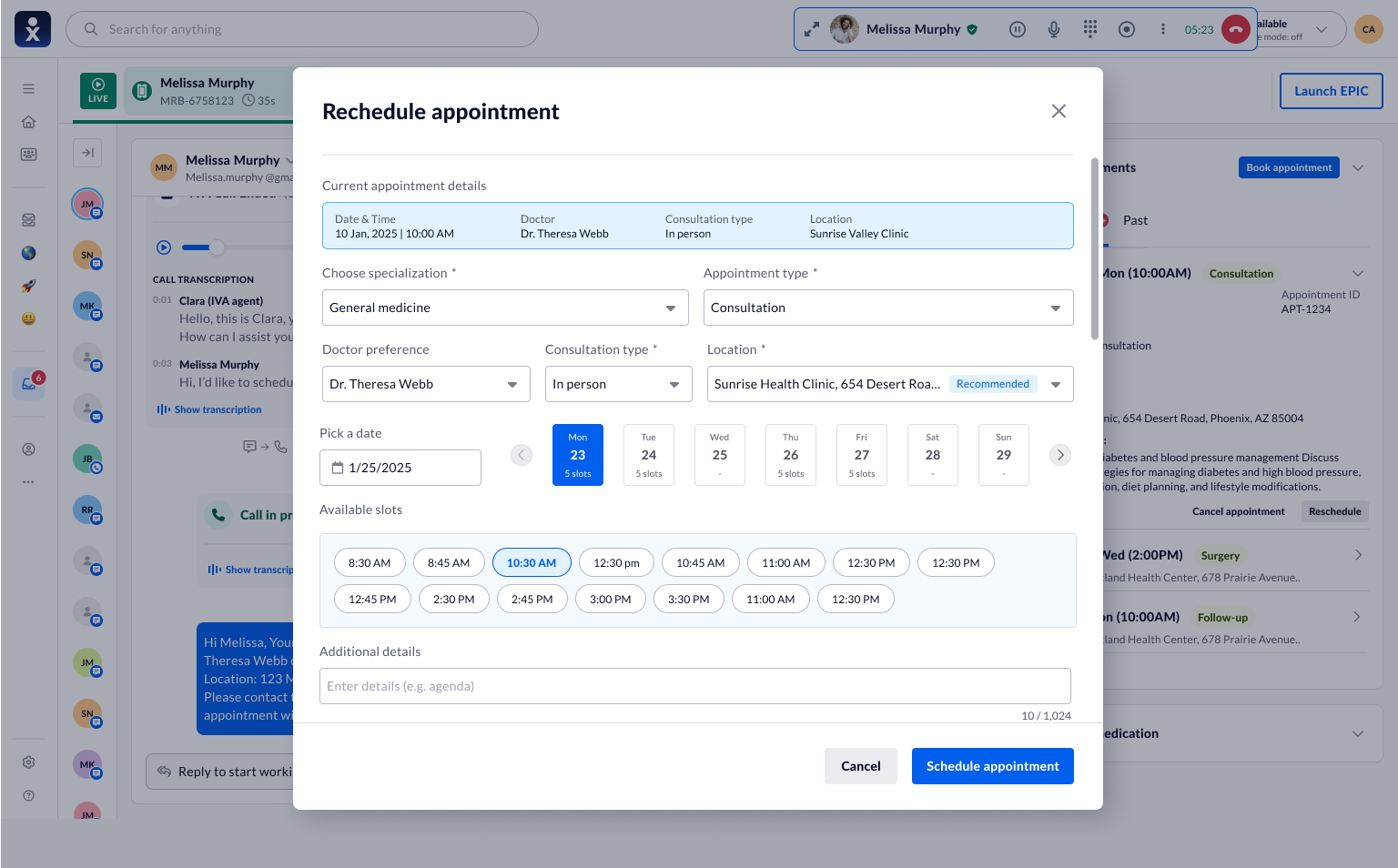
Task: Open the LIVE calls indicator
Action: click(x=98, y=91)
